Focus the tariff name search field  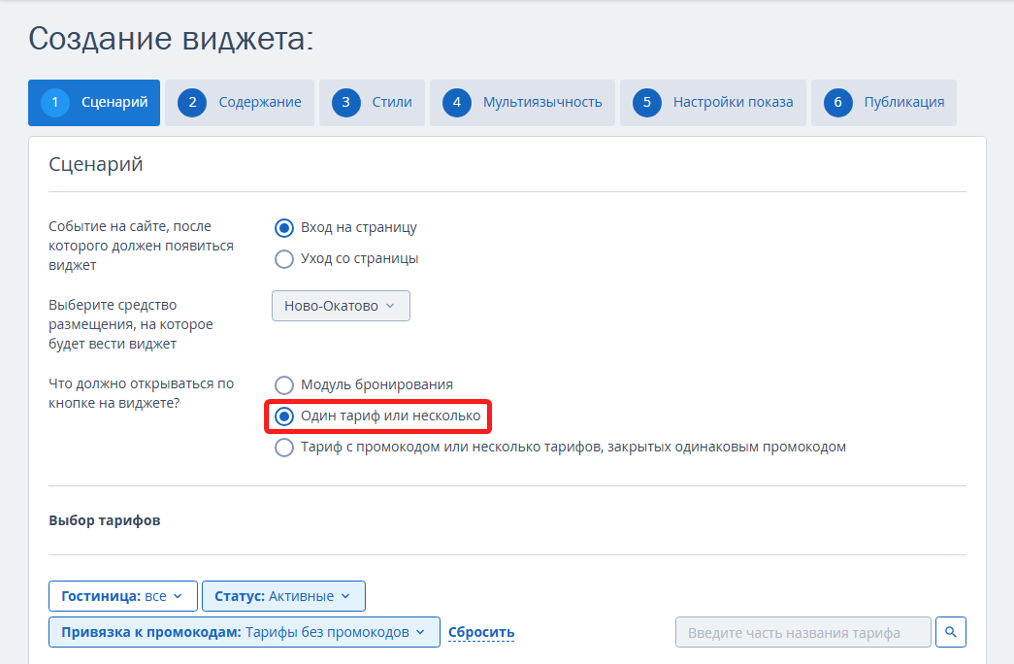(x=803, y=632)
